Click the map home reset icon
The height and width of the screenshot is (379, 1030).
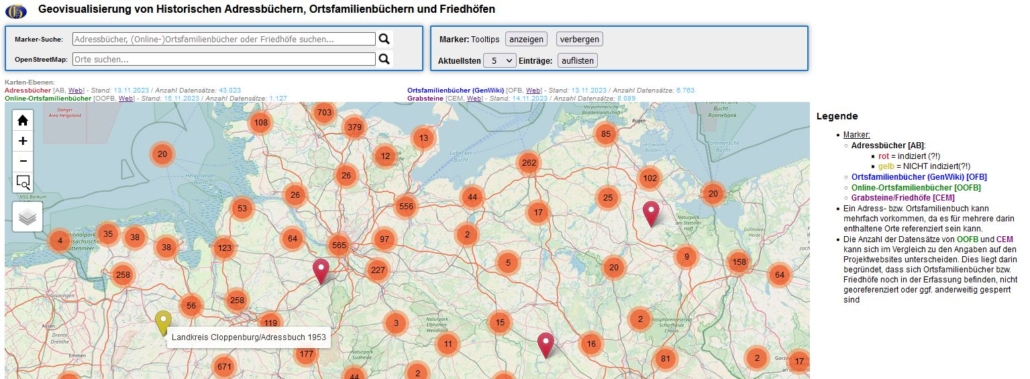tap(23, 120)
